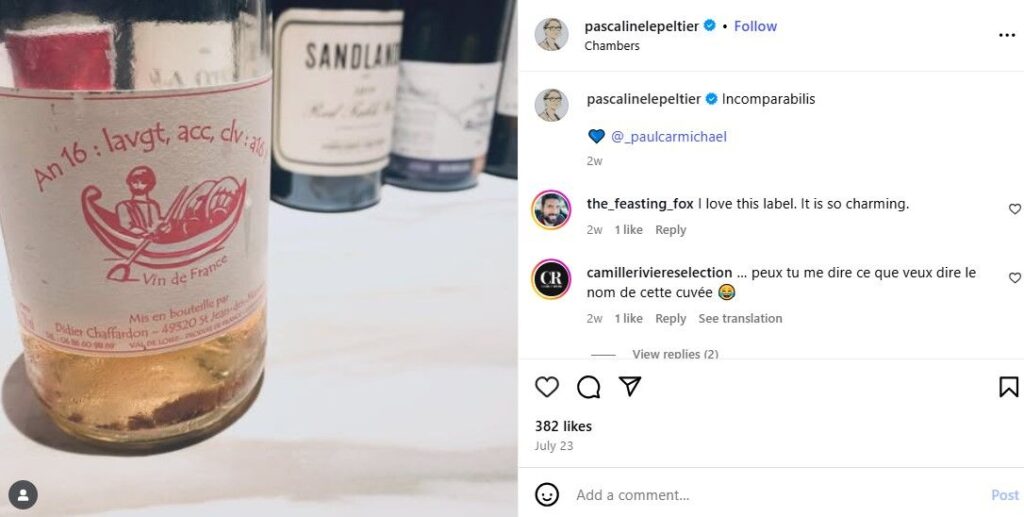Screen dimensions: 1024x517
Task: Show tagged people icon on photo
Action: coord(23,495)
